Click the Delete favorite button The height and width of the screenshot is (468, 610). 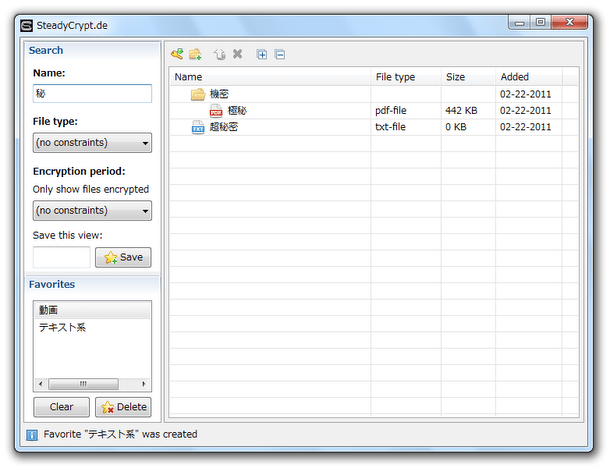pyautogui.click(x=123, y=407)
